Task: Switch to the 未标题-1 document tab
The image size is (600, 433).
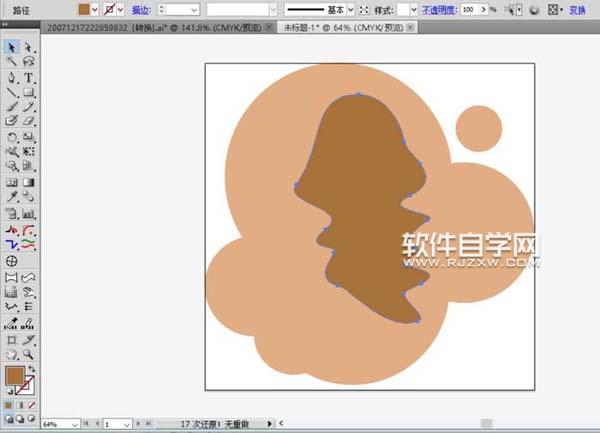Action: (343, 28)
